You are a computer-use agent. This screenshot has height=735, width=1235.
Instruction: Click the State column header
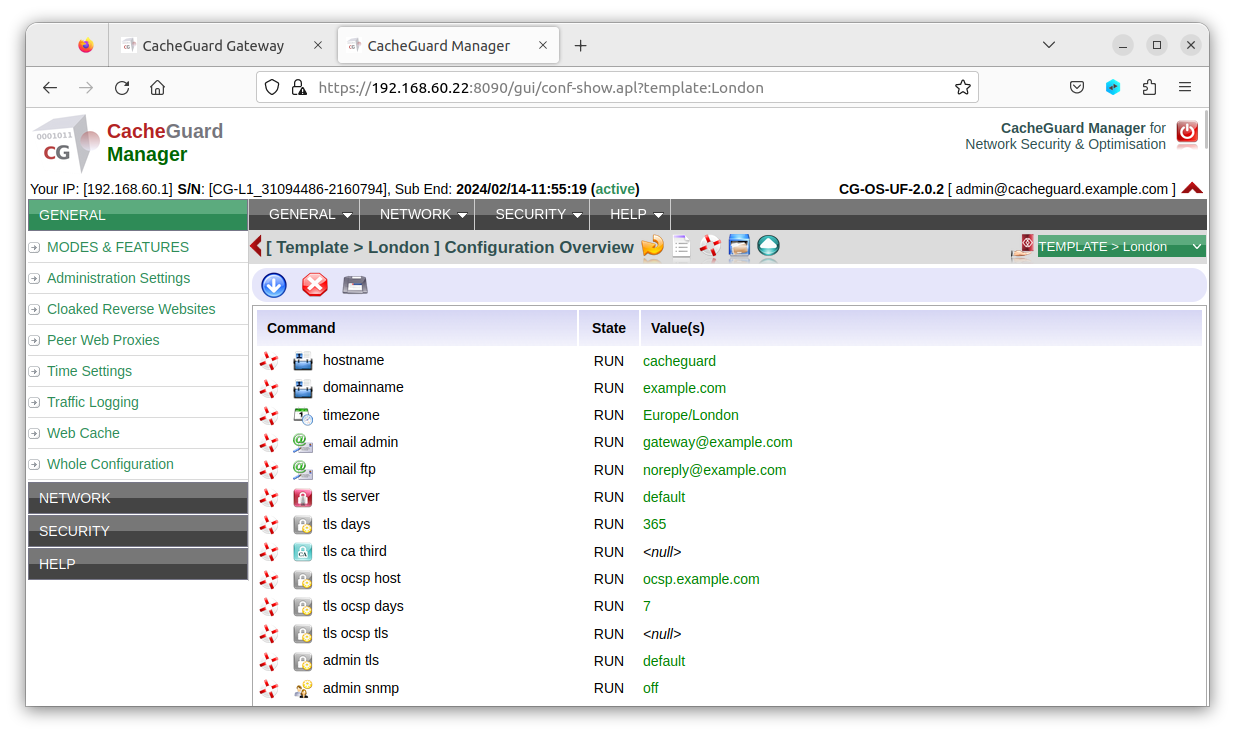point(609,328)
